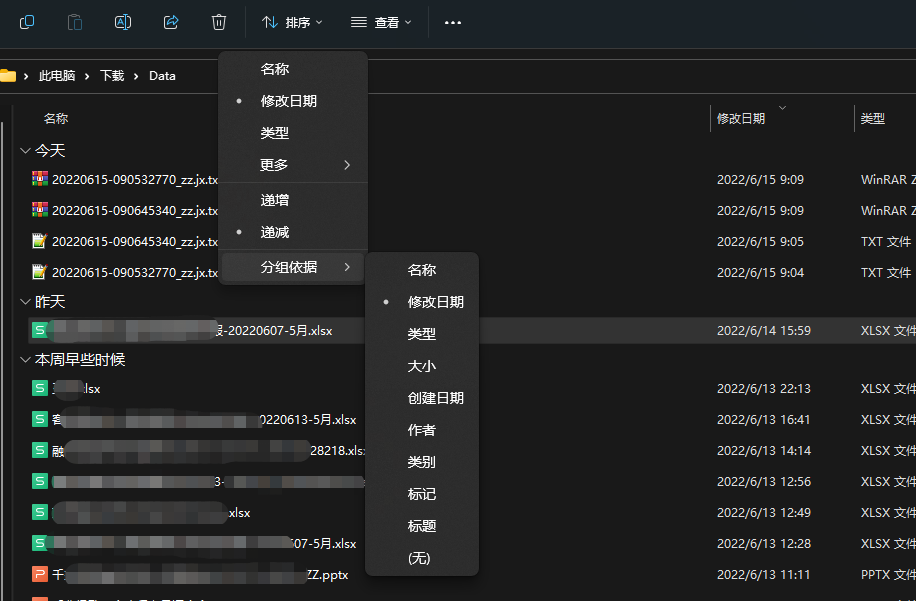916x601 pixels.
Task: Click the delete trash can icon
Action: [x=219, y=22]
